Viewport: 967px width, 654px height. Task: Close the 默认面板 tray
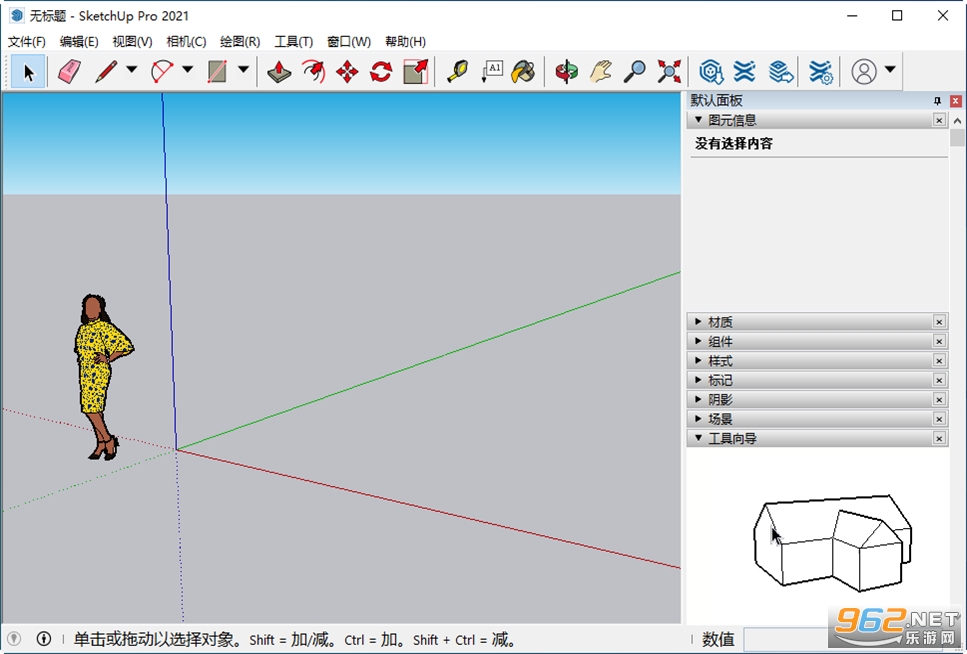coord(956,101)
